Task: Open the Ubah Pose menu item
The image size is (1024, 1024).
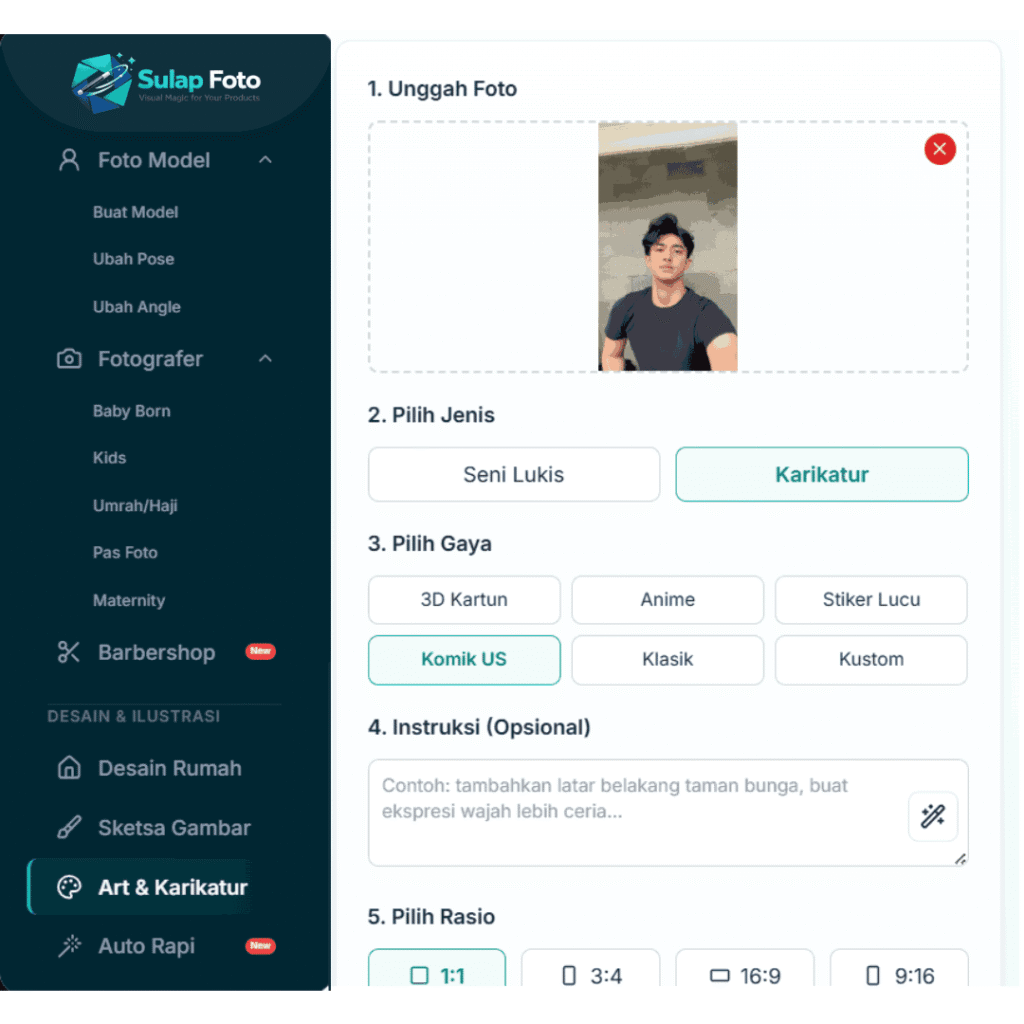Action: coord(133,259)
